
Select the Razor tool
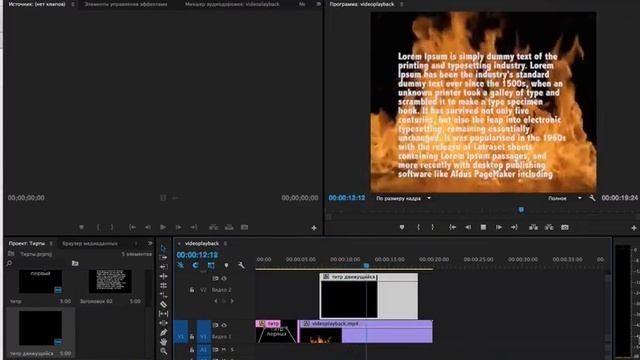pos(163,304)
